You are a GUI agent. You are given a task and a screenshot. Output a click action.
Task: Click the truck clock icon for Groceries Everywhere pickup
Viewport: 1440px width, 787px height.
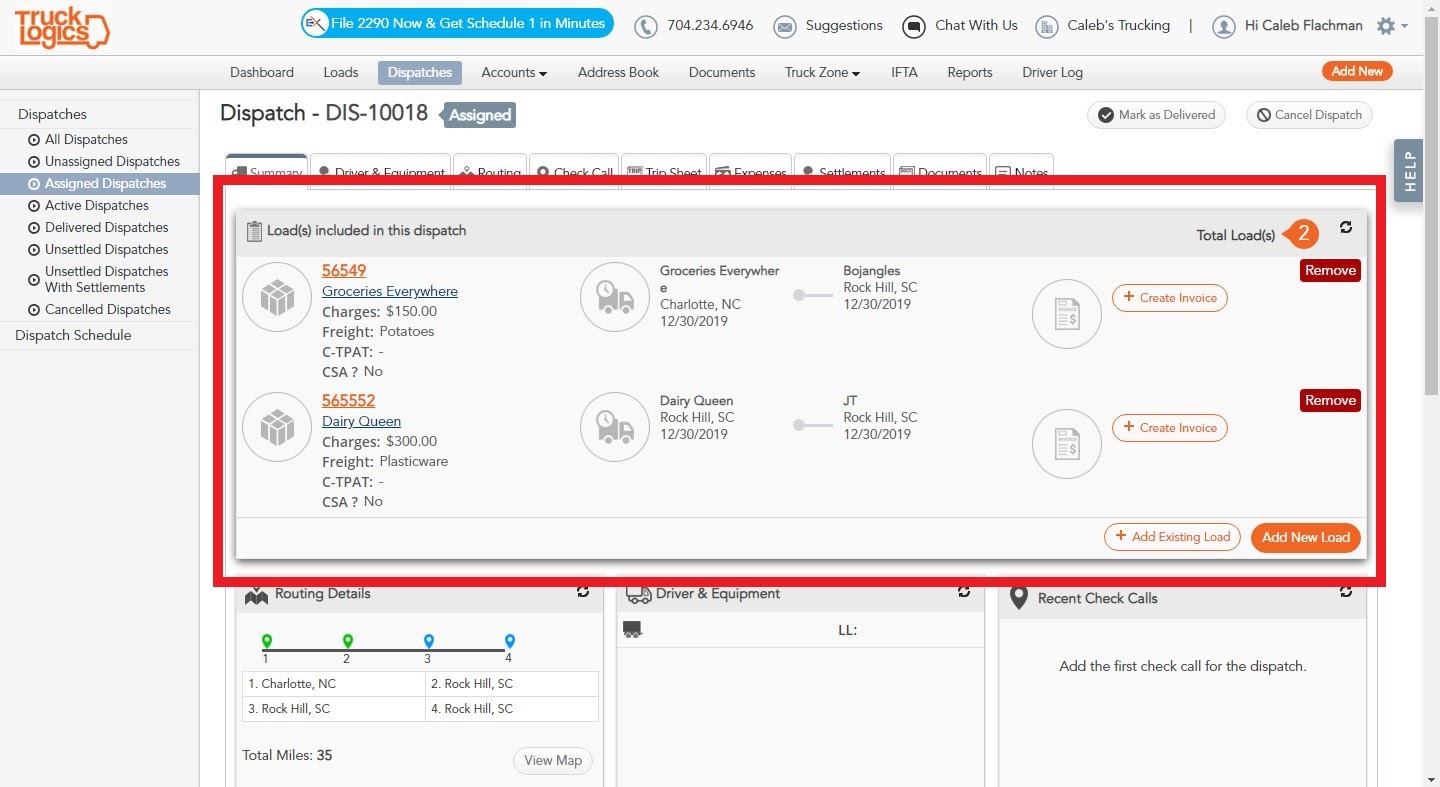point(615,297)
